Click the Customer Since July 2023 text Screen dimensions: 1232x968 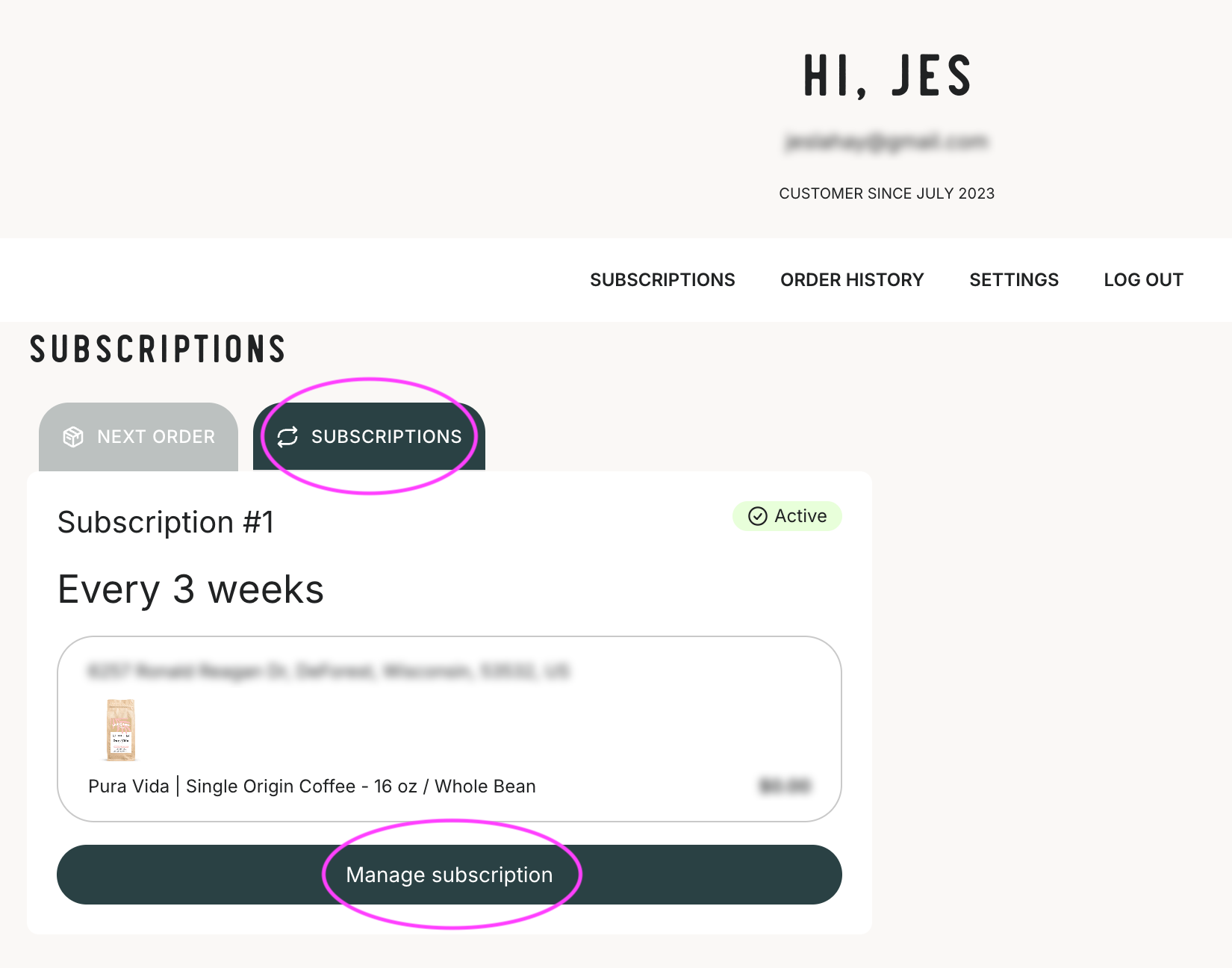887,193
